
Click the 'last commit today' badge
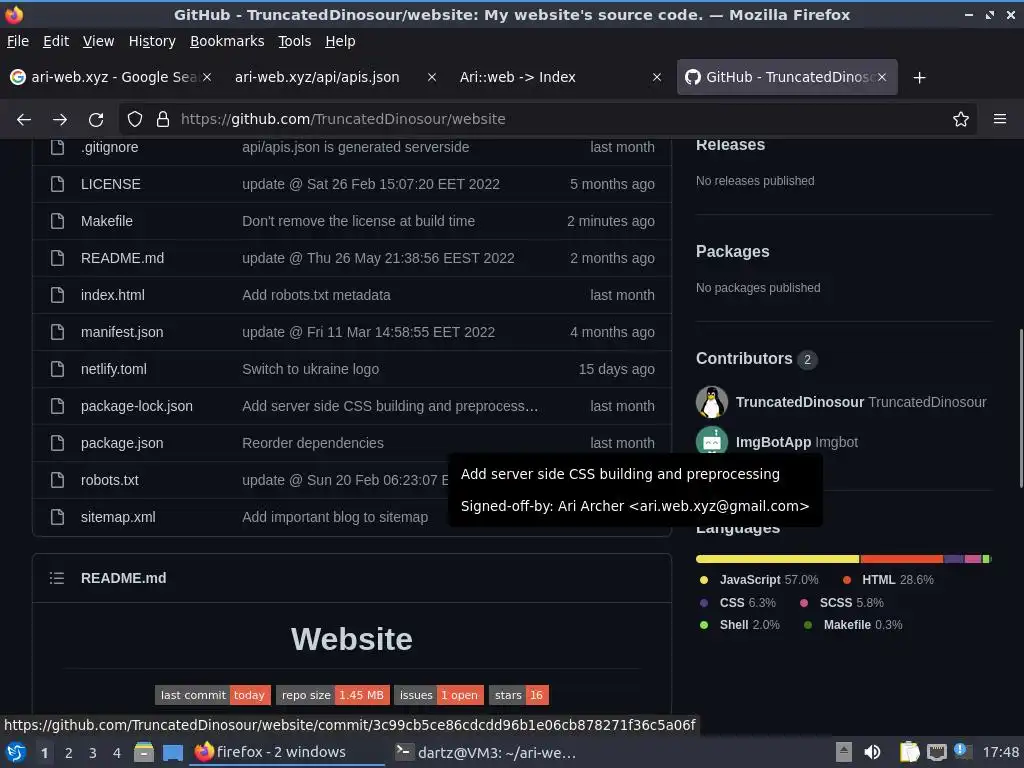213,696
